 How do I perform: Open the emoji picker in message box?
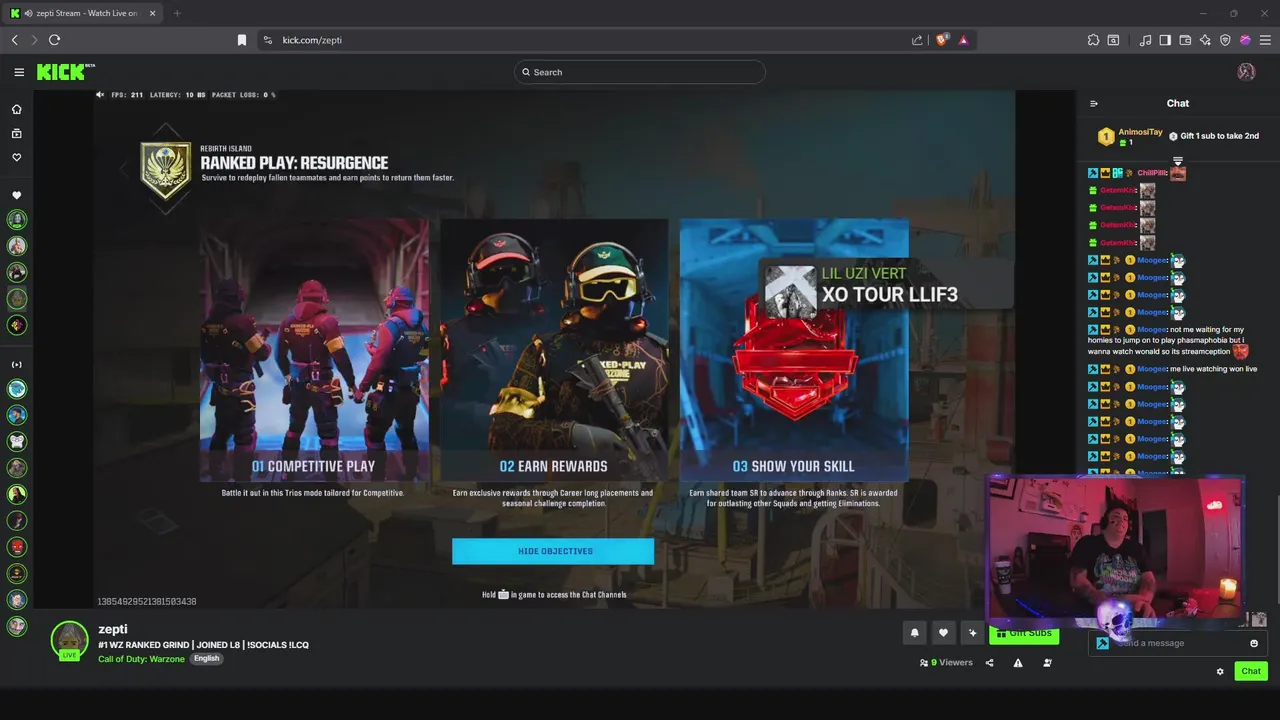click(1254, 643)
